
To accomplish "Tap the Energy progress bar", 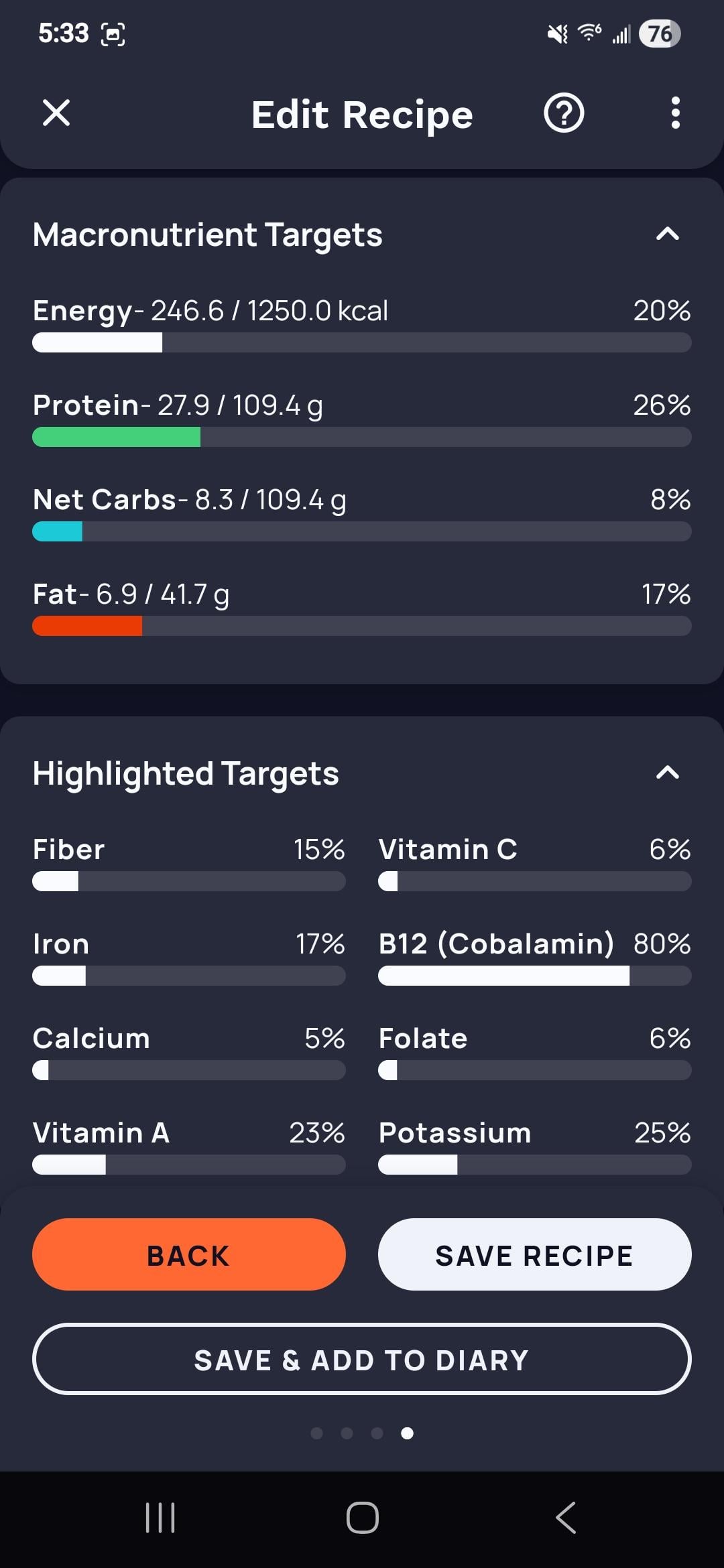I will click(x=362, y=342).
